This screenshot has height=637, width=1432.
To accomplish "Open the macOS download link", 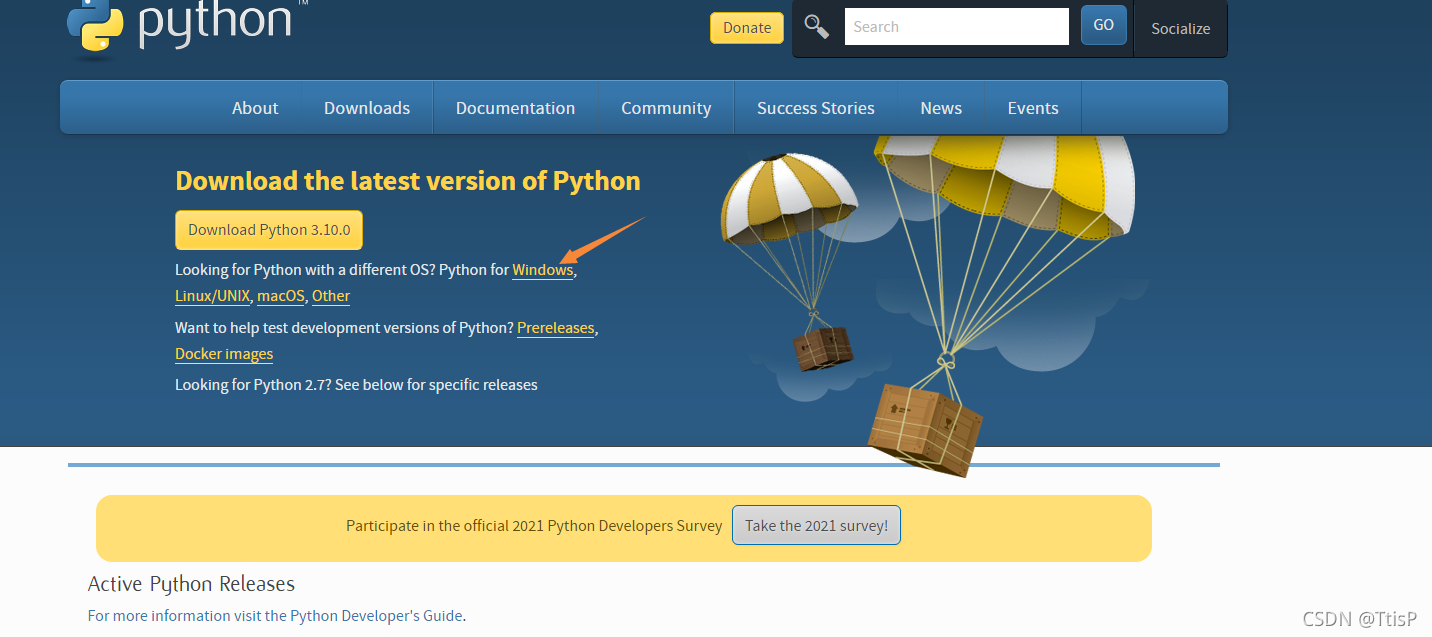I will (x=281, y=296).
